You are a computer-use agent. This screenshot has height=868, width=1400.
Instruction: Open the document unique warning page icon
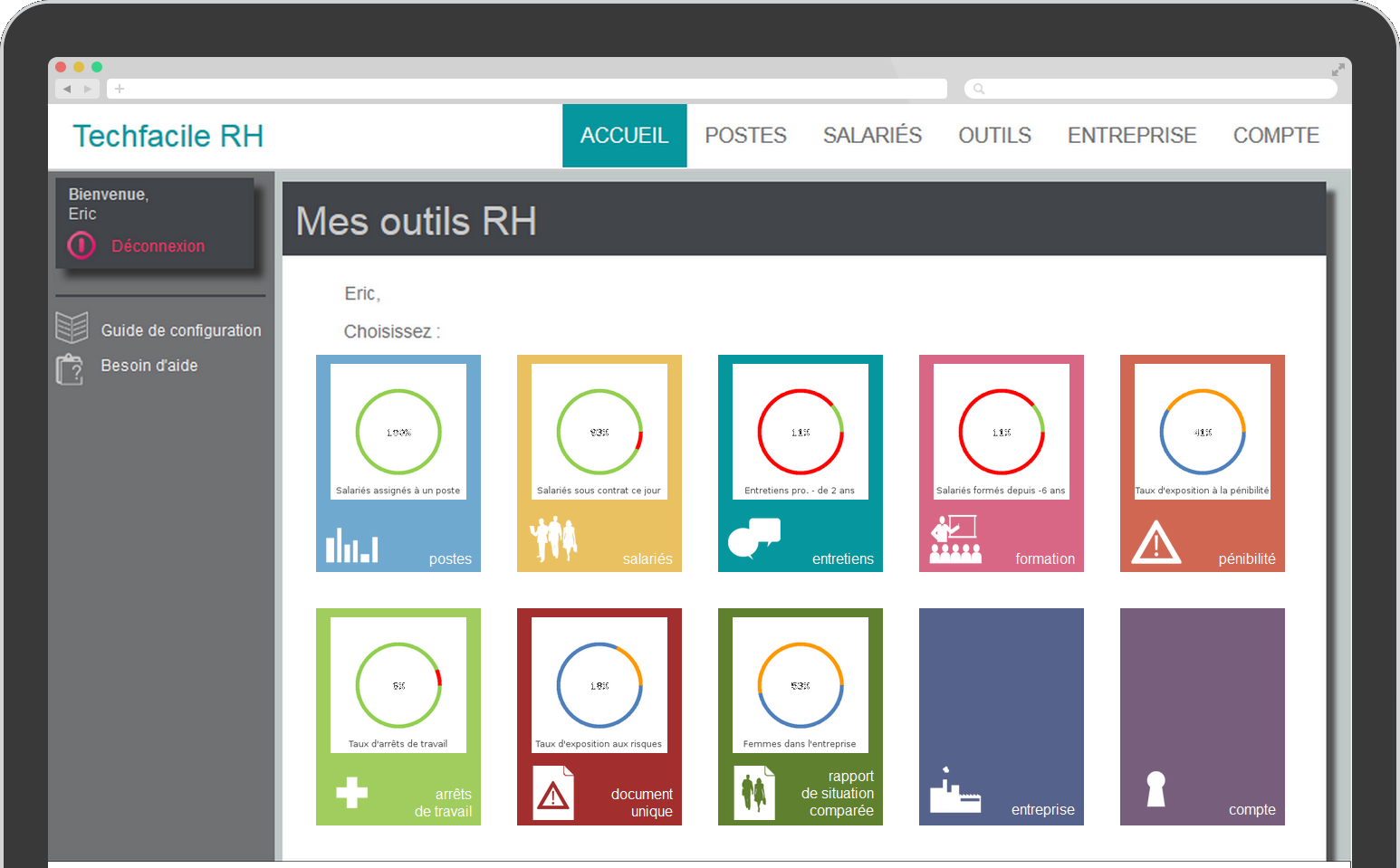click(x=553, y=793)
